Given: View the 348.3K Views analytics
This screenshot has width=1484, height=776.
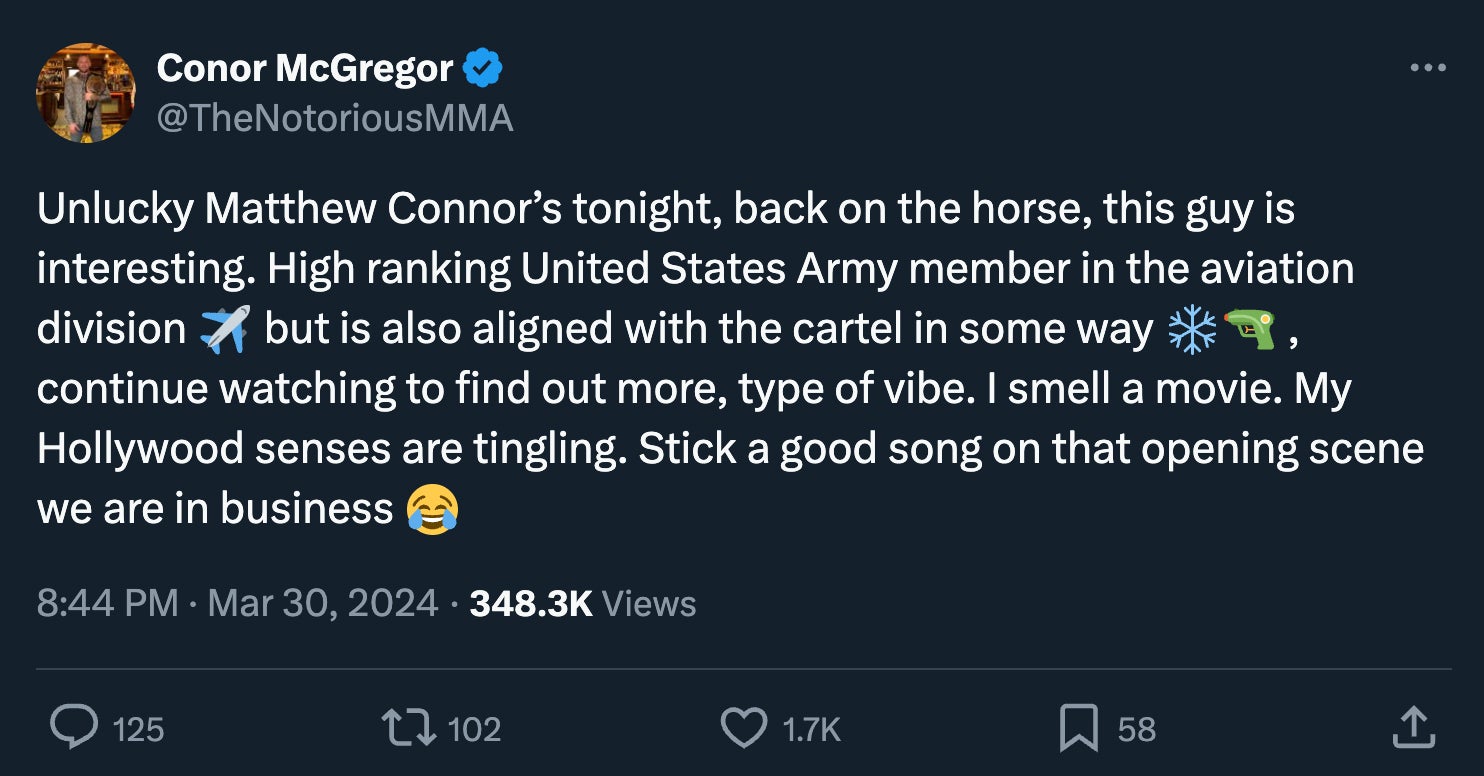Looking at the screenshot, I should click(582, 604).
